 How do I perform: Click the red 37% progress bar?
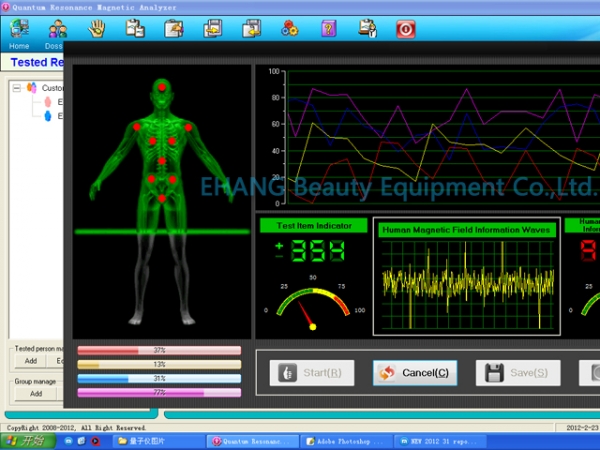(159, 351)
